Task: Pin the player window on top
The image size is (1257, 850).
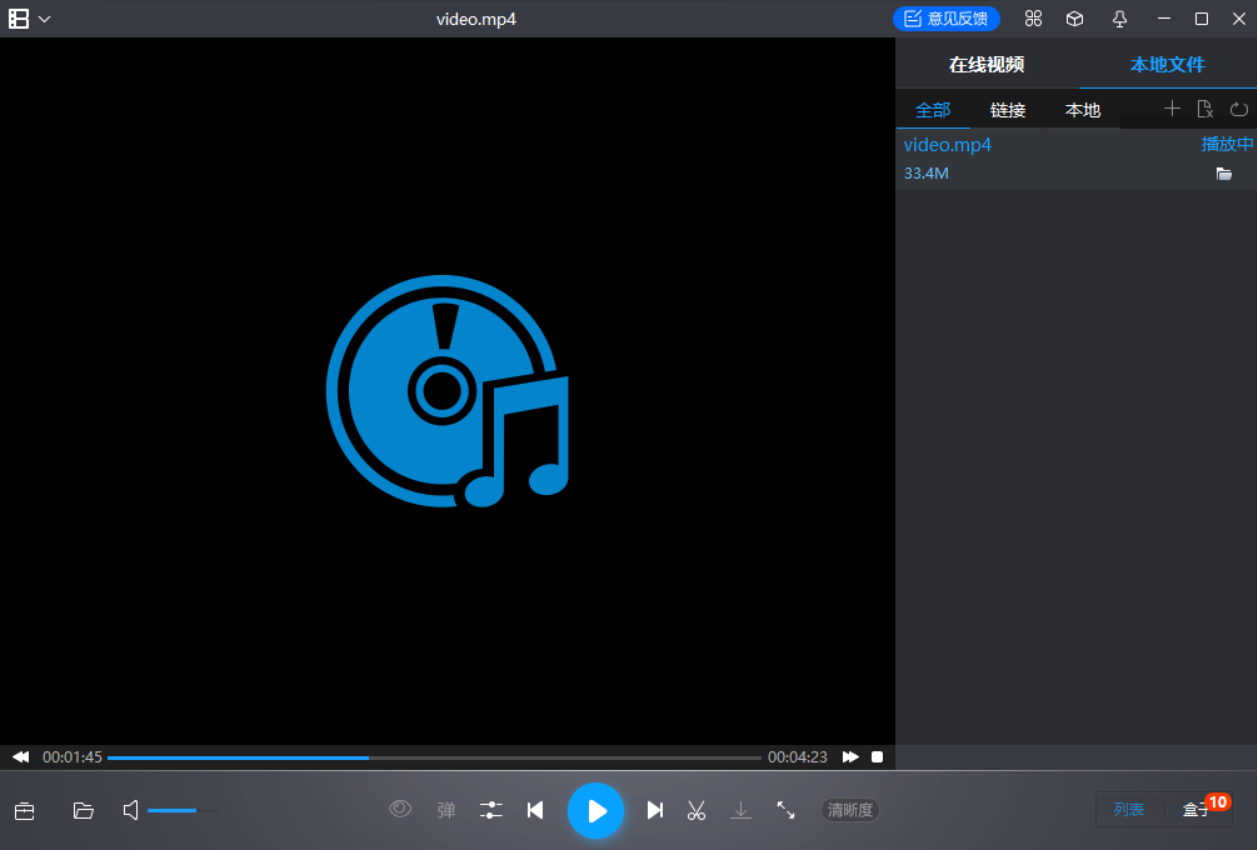Action: coord(1119,18)
